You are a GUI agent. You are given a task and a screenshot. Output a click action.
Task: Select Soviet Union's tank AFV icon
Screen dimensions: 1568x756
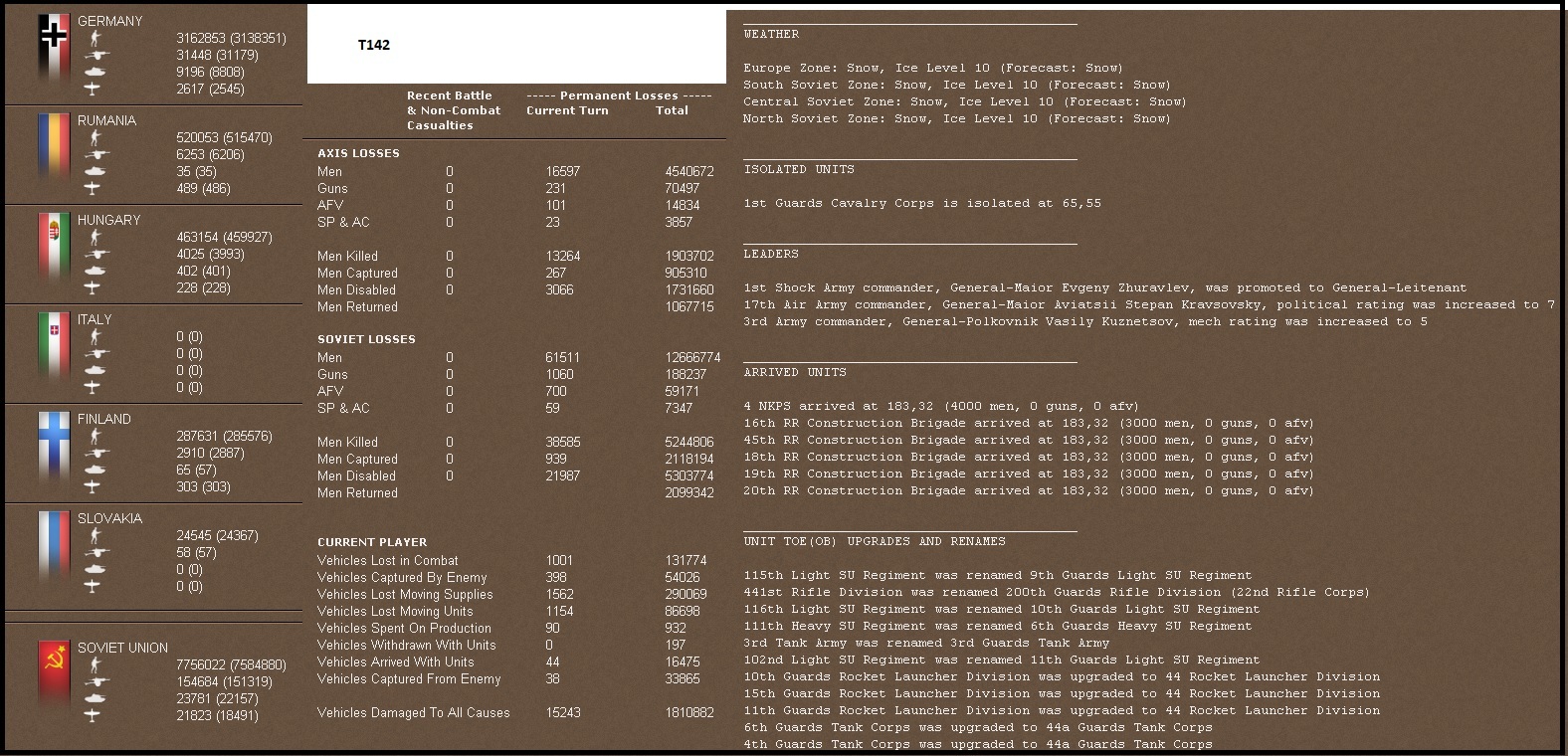96,698
